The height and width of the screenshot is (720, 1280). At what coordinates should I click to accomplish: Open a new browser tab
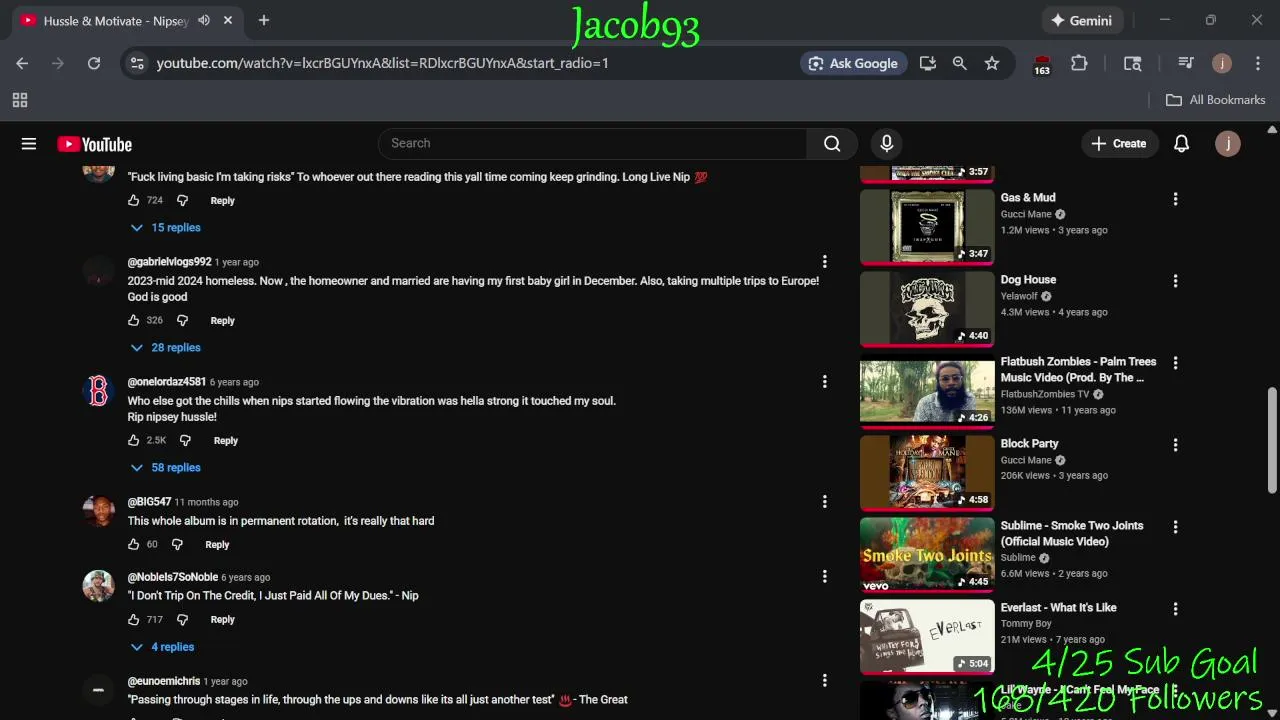click(264, 20)
